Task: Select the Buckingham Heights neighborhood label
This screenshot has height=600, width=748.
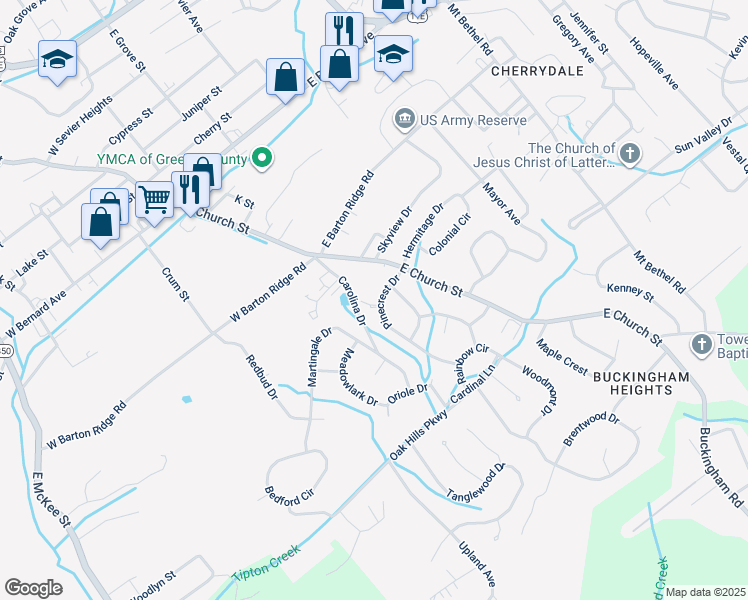Action: [x=641, y=383]
